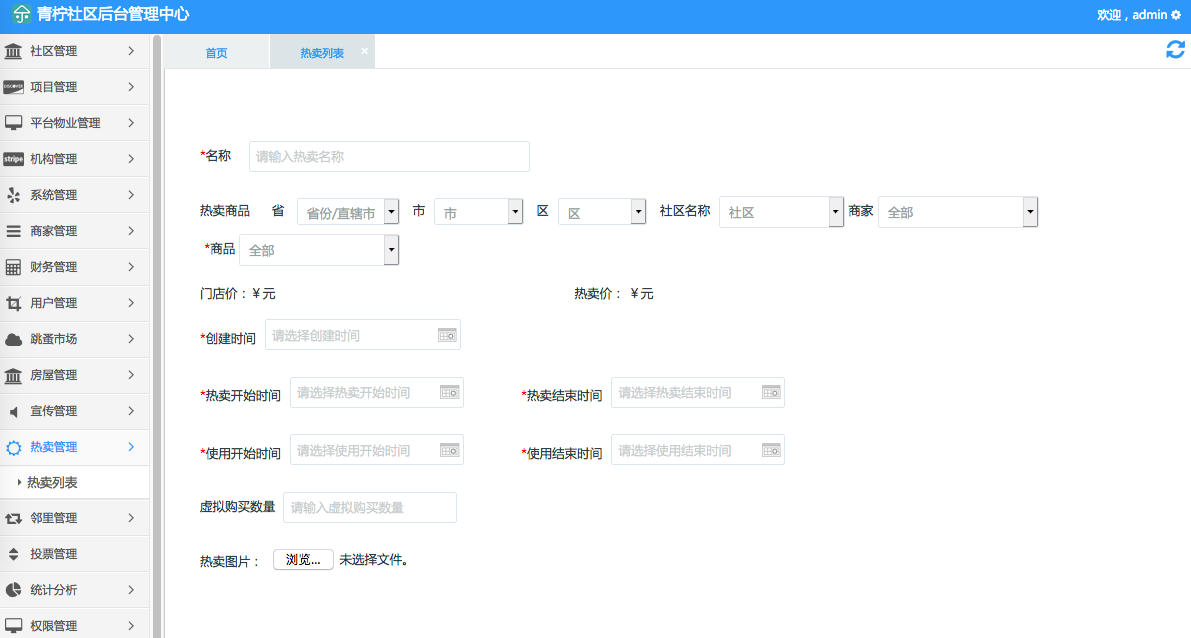Click the 热卖开始时间 date field

(x=377, y=393)
